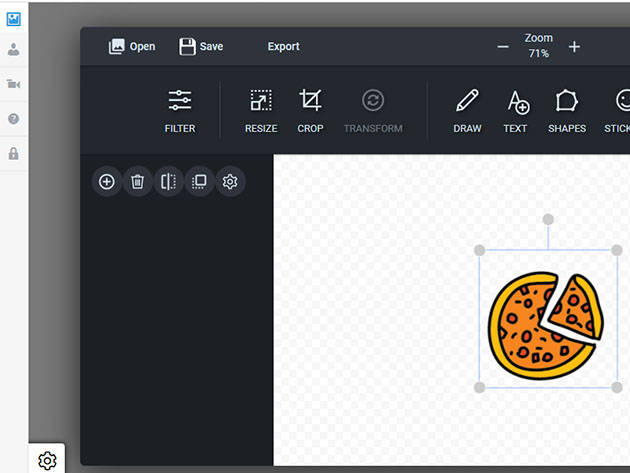
Task: Click the video camera icon in the left sidebar
Action: click(14, 84)
